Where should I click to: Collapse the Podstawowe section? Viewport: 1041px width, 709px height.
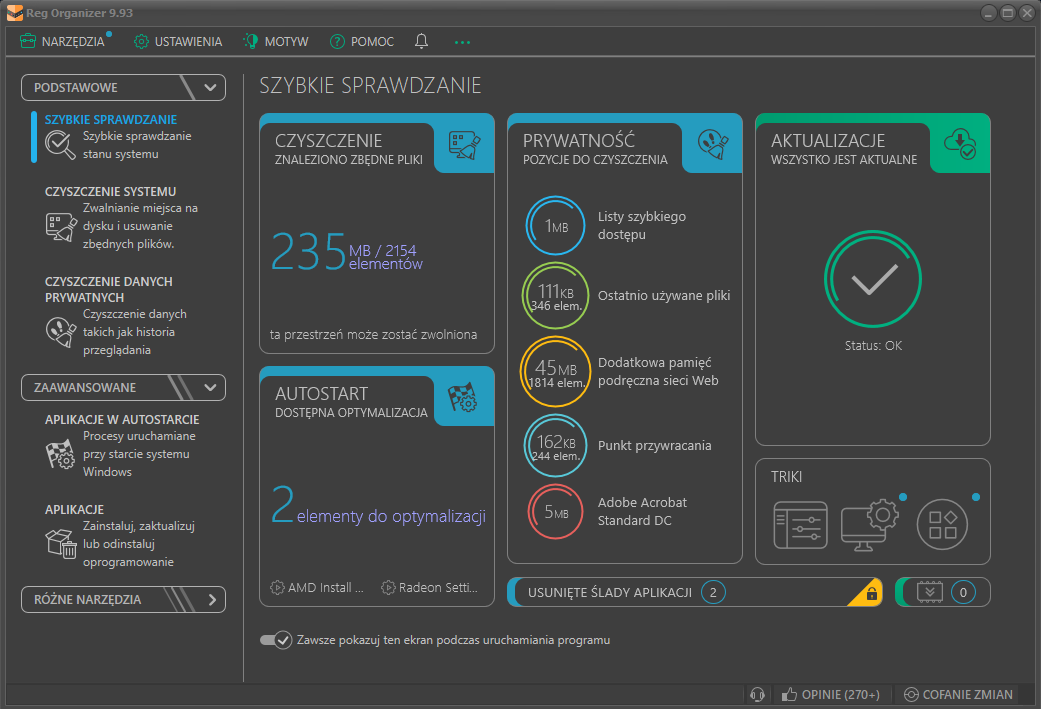coord(123,88)
